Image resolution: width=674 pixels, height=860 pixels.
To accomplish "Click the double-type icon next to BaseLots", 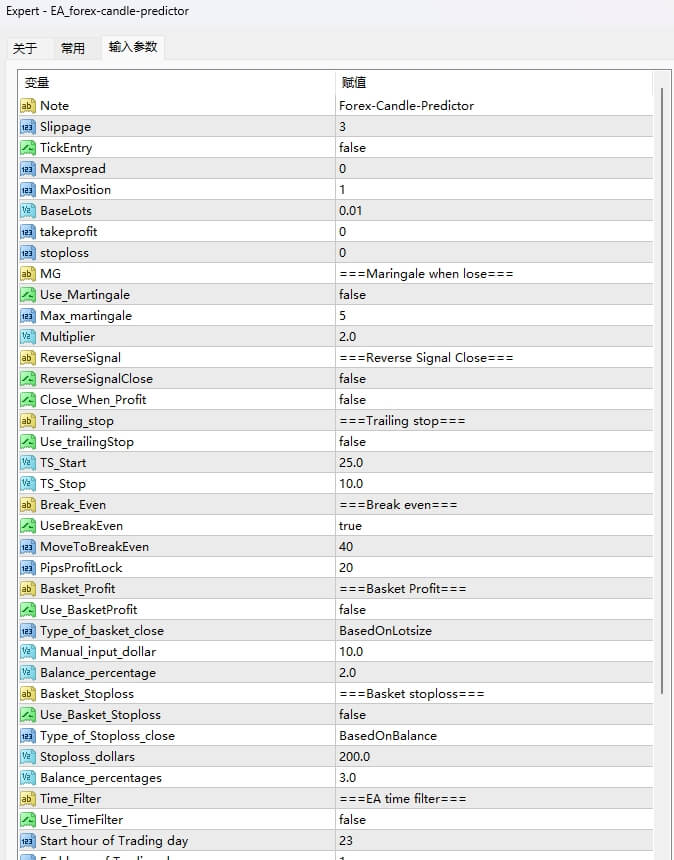I will tap(28, 211).
